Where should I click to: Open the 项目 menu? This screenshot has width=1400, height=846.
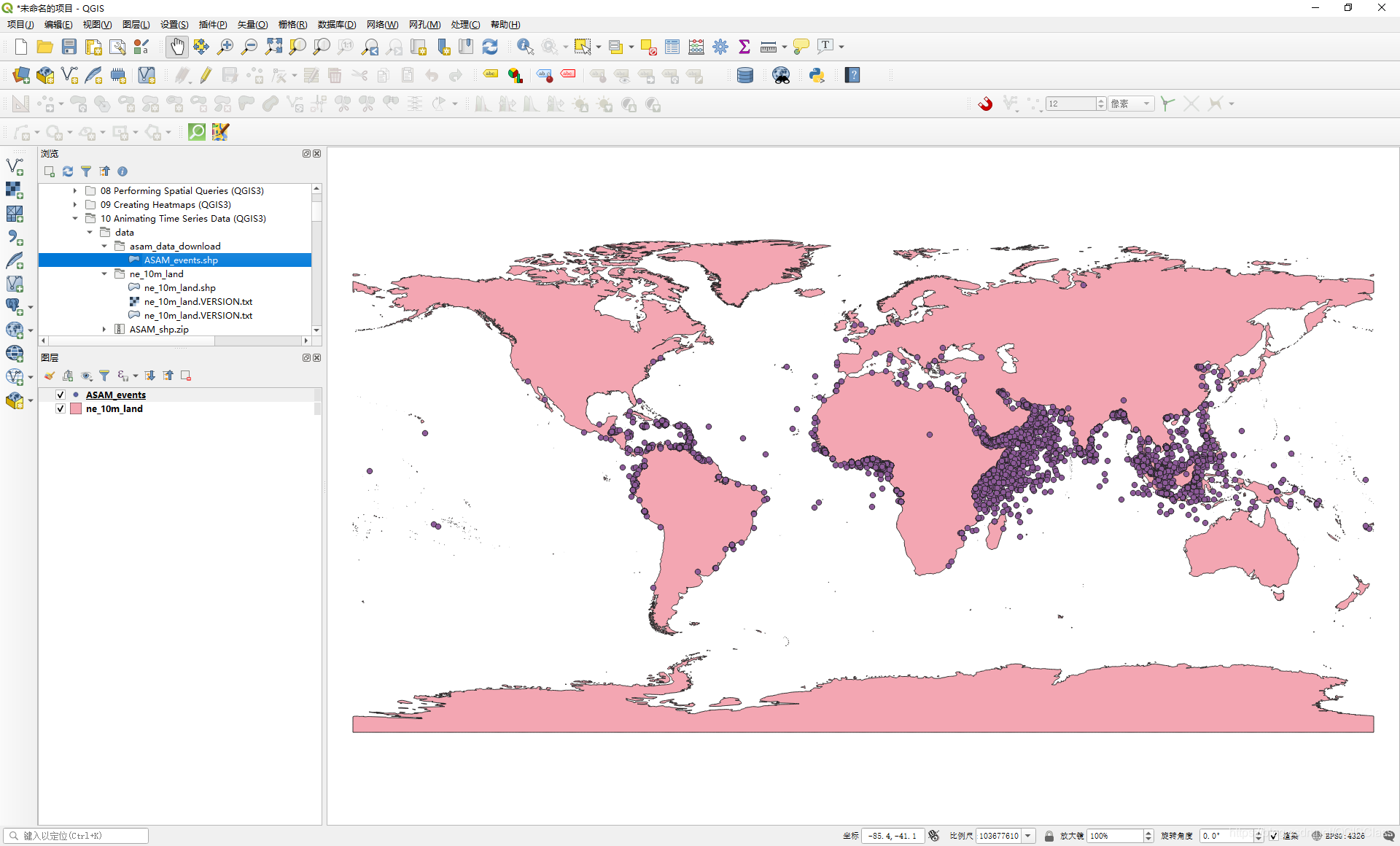pyautogui.click(x=20, y=24)
